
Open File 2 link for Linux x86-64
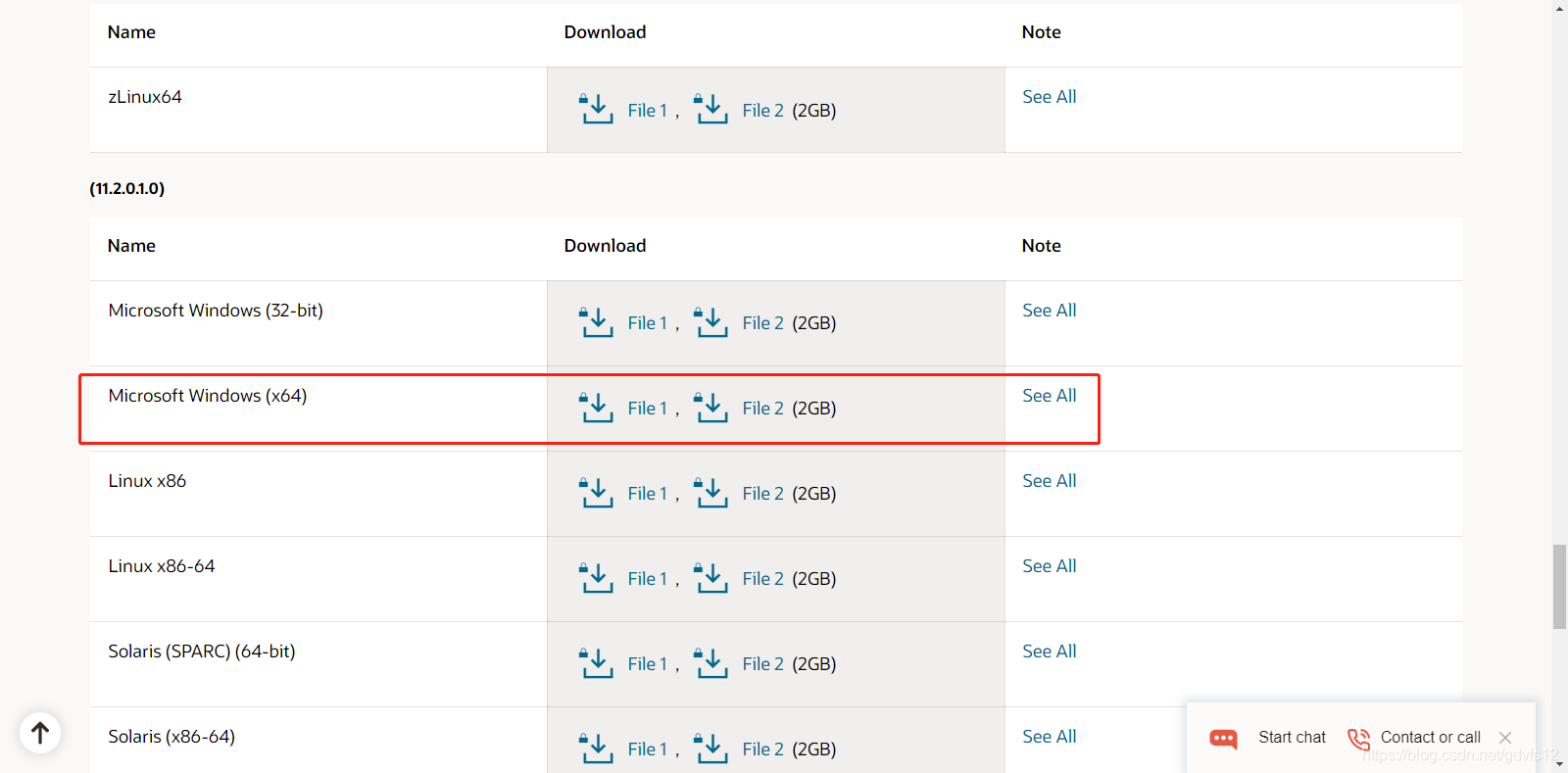click(762, 579)
